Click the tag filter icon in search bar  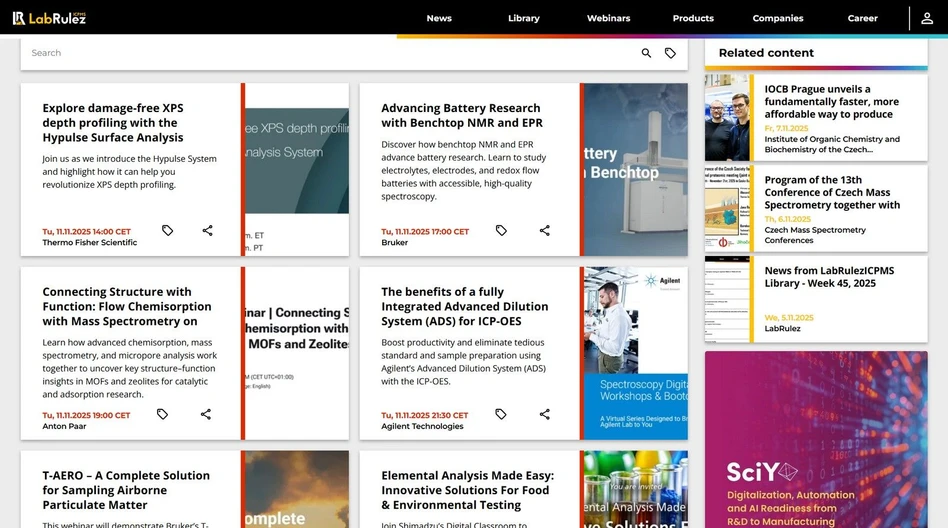[670, 53]
